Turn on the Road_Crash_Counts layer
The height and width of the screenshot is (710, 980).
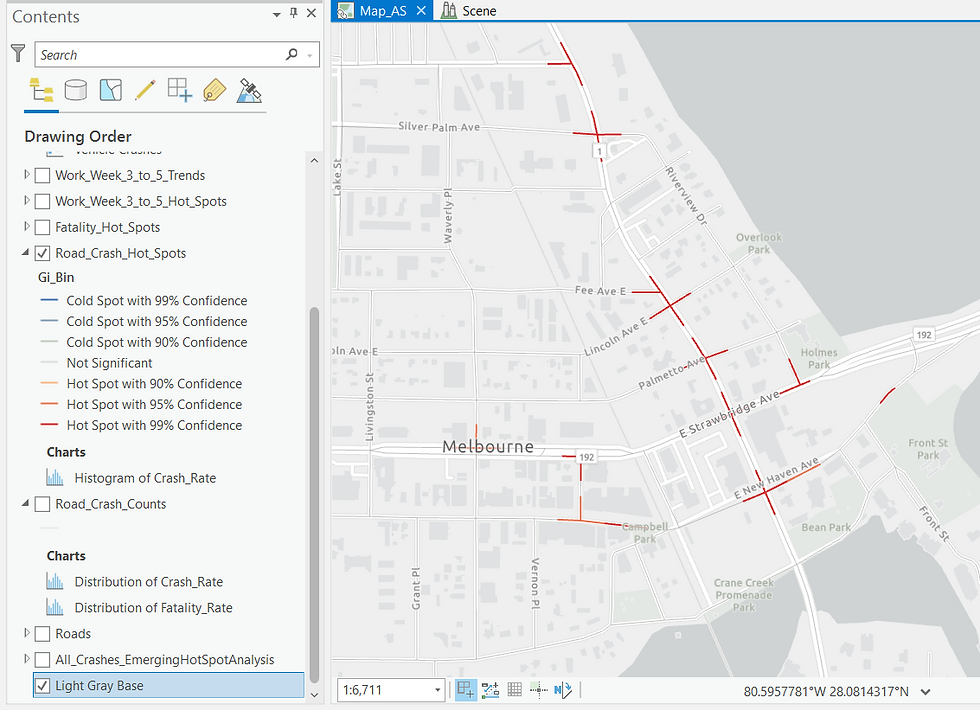(x=42, y=504)
